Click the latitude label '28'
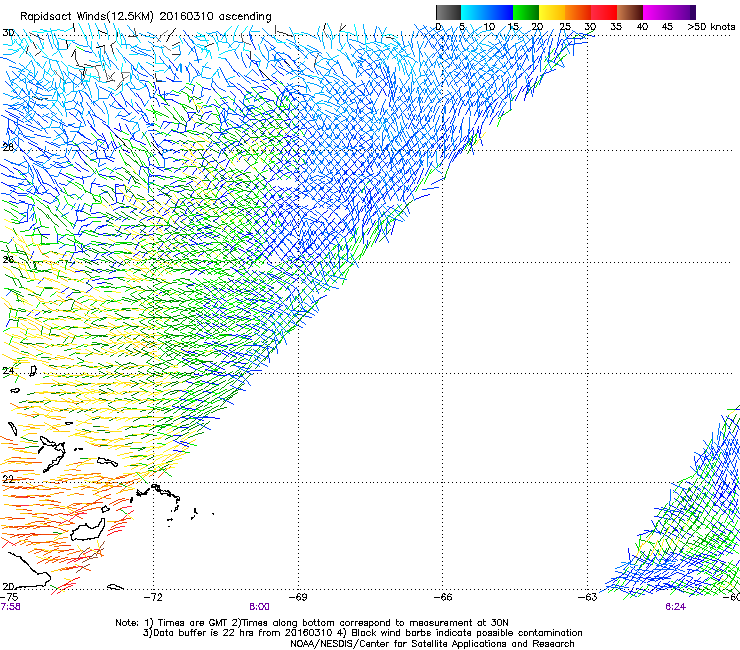Image resolution: width=740 pixels, height=650 pixels. click(x=8, y=147)
